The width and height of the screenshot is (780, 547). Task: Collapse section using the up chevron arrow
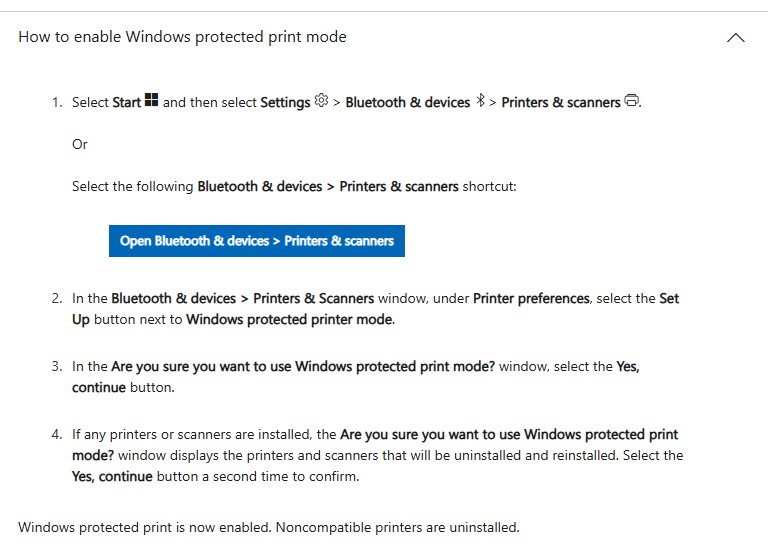(735, 38)
